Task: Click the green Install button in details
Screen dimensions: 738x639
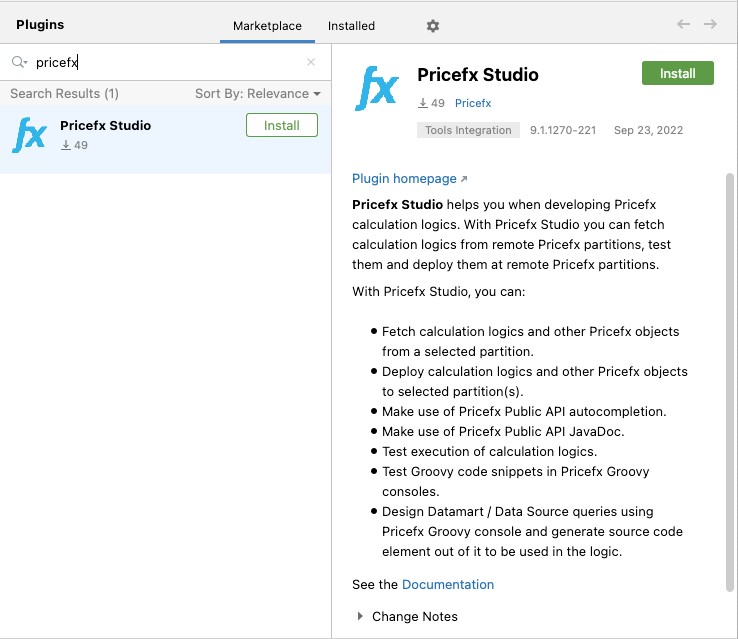Action: (677, 73)
